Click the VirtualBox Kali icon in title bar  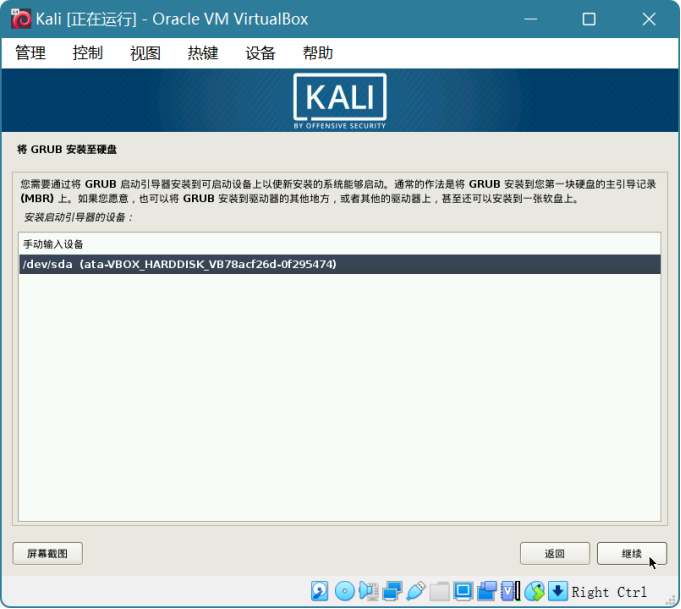(x=21, y=19)
